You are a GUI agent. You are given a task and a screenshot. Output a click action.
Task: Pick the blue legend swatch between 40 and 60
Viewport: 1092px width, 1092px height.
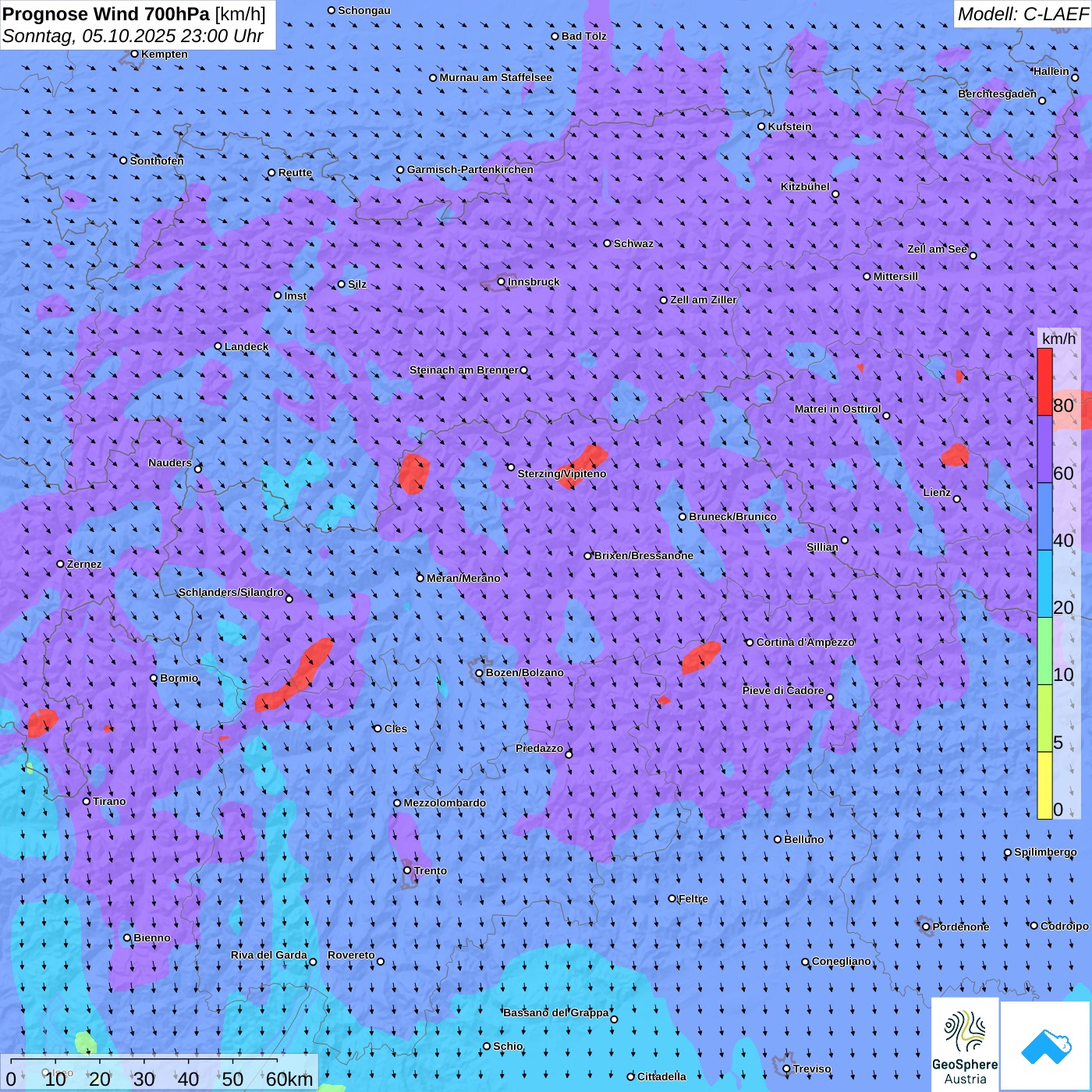(x=1044, y=517)
